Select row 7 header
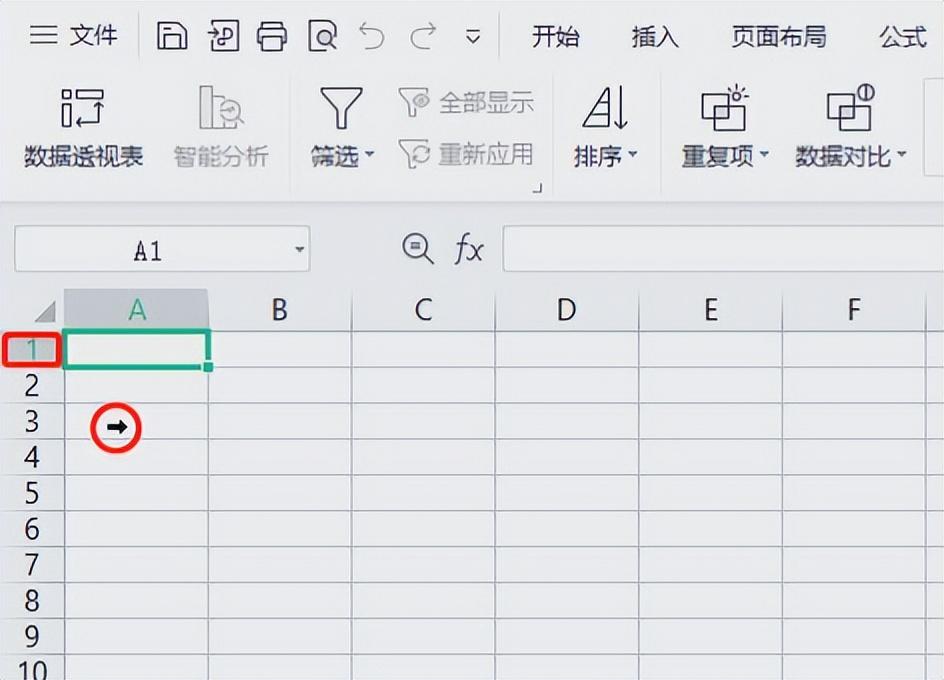Viewport: 944px width, 680px height. click(32, 565)
